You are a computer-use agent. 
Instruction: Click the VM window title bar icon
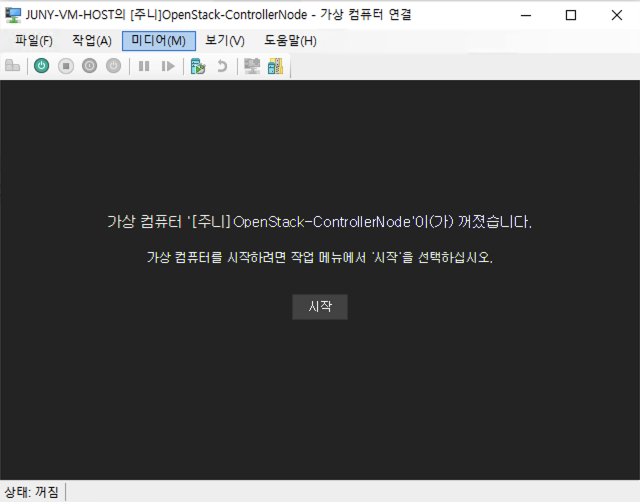coord(13,15)
